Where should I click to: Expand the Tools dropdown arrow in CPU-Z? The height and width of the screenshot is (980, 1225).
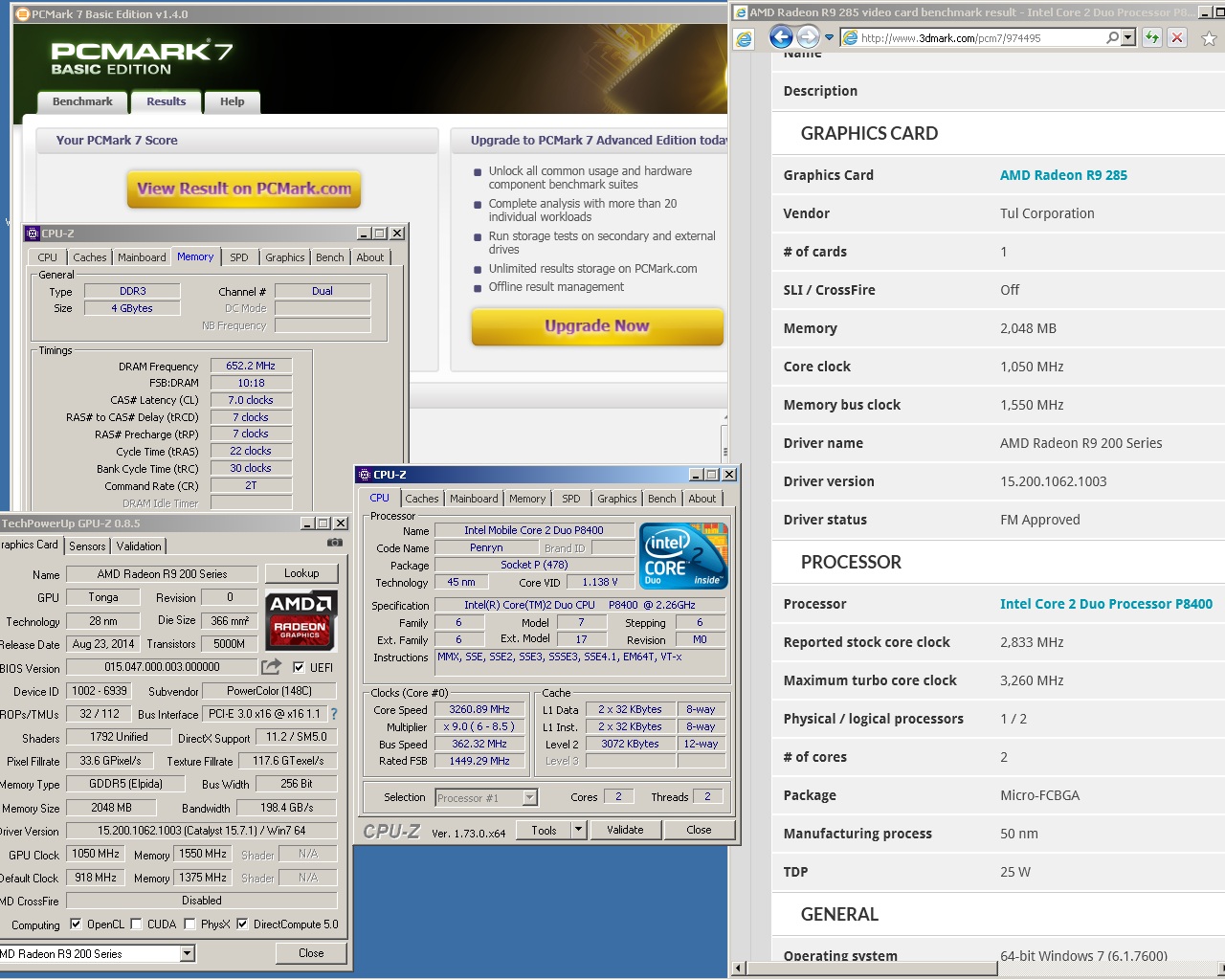(x=578, y=830)
